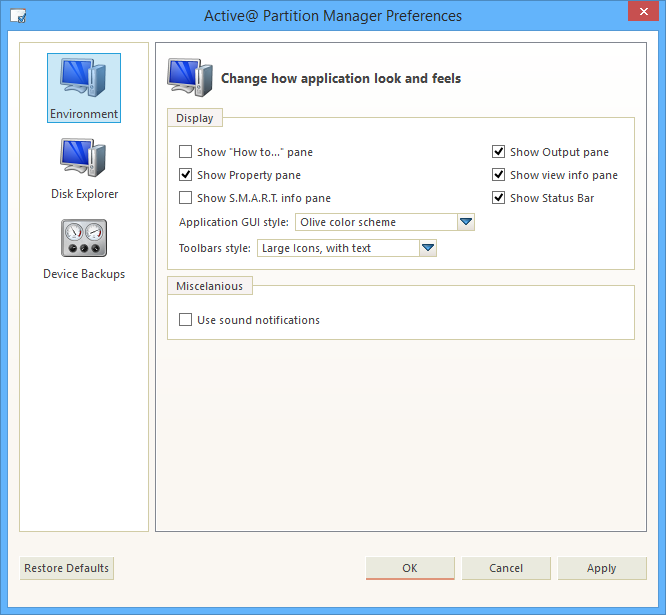Apply the preference changes
The image size is (666, 615).
tap(602, 568)
